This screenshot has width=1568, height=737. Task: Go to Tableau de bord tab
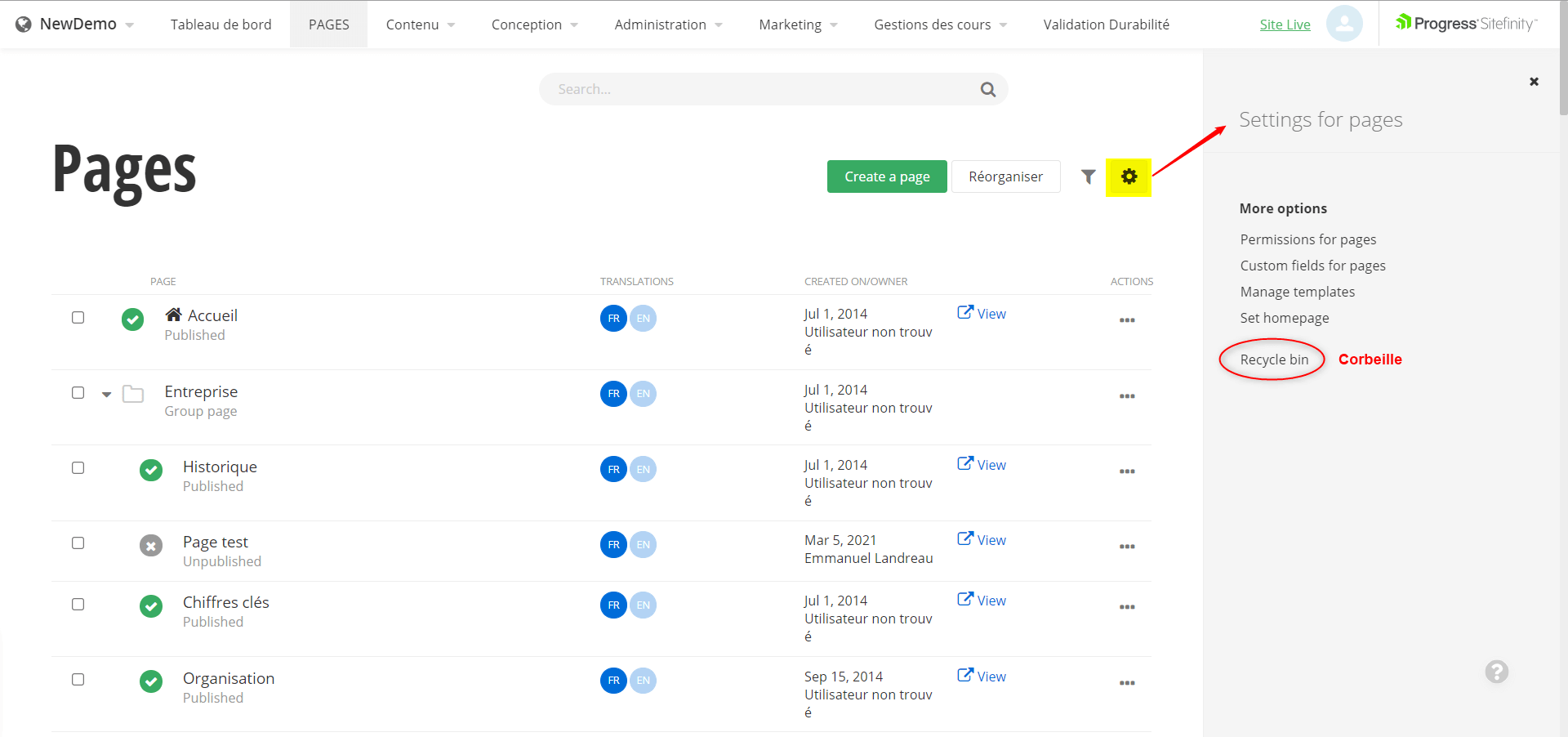tap(220, 25)
